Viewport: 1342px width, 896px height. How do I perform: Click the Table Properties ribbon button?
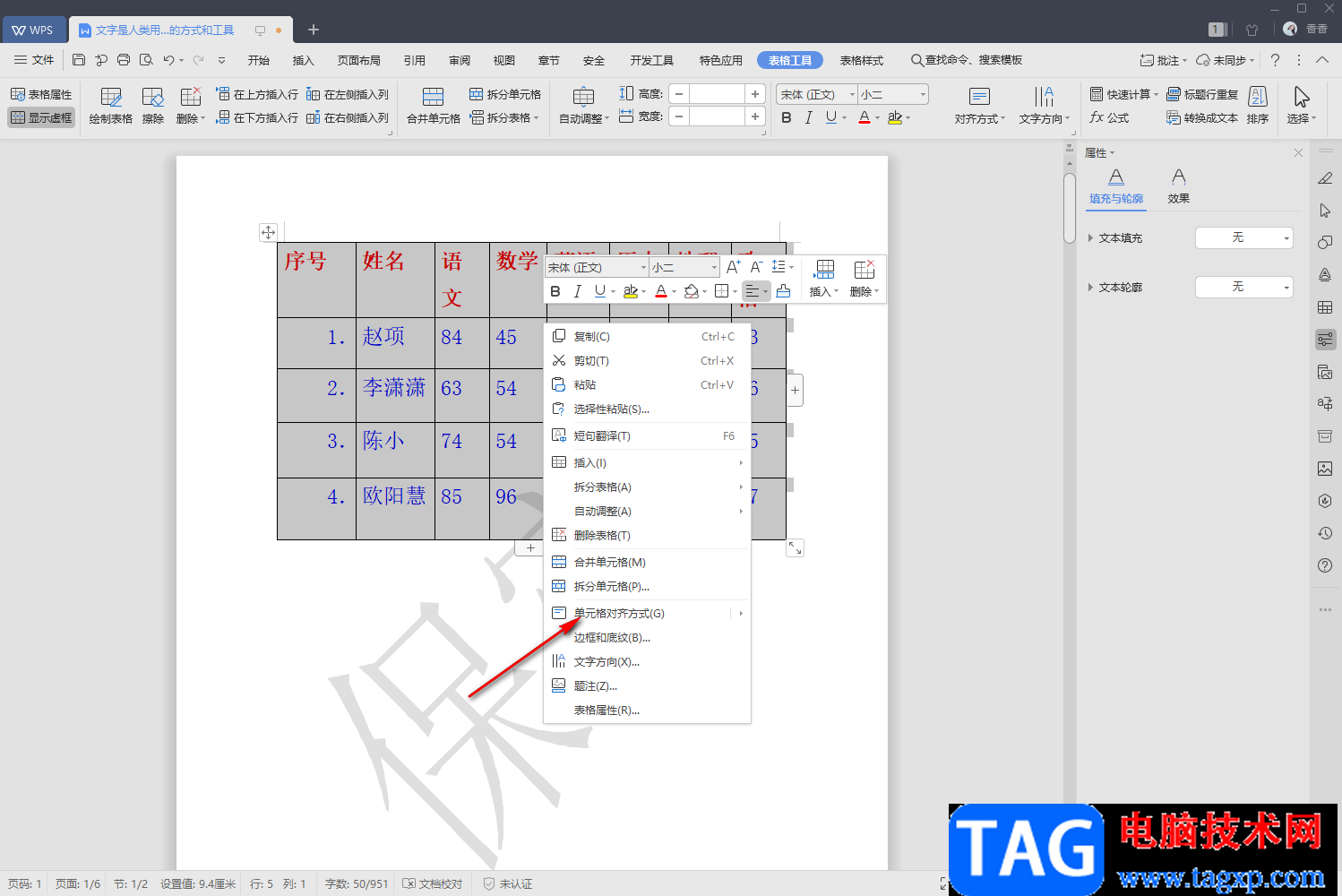[41, 94]
